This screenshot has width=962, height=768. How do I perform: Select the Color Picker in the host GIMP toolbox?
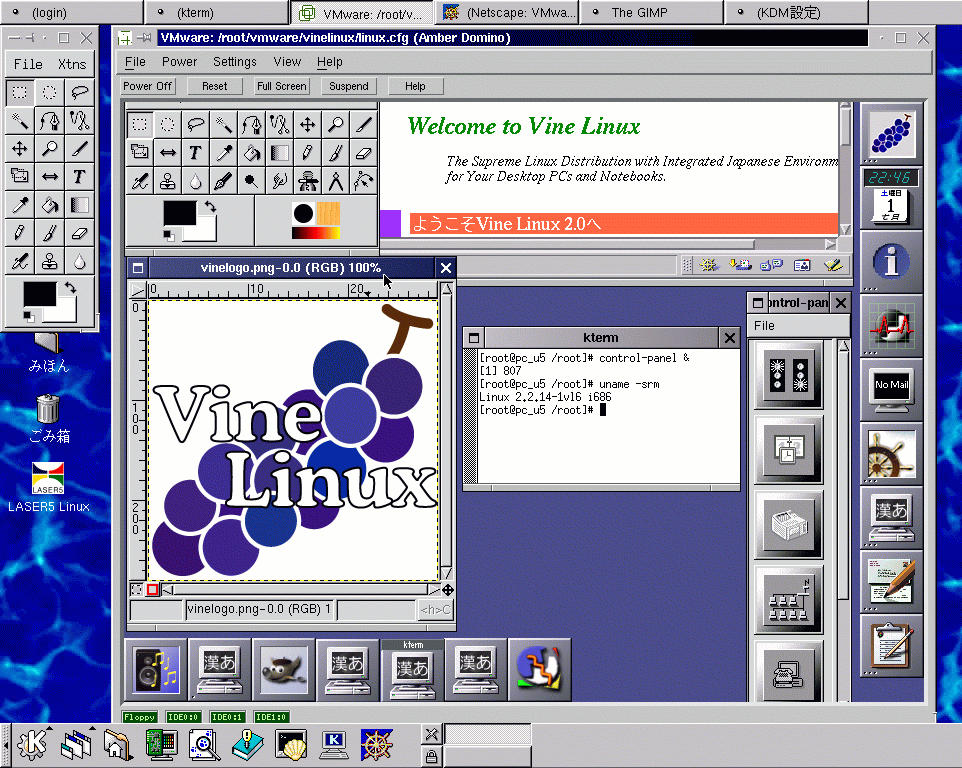click(x=20, y=205)
